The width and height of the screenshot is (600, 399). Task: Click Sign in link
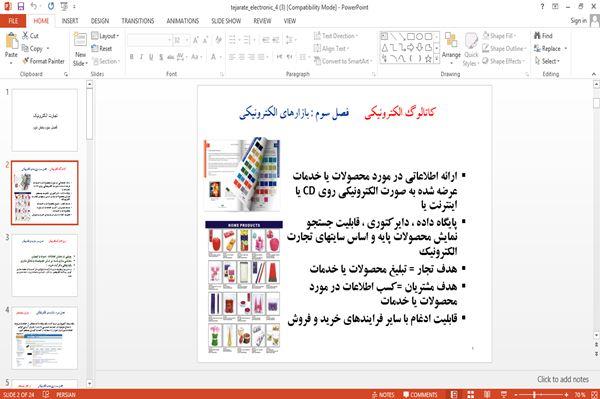point(578,21)
